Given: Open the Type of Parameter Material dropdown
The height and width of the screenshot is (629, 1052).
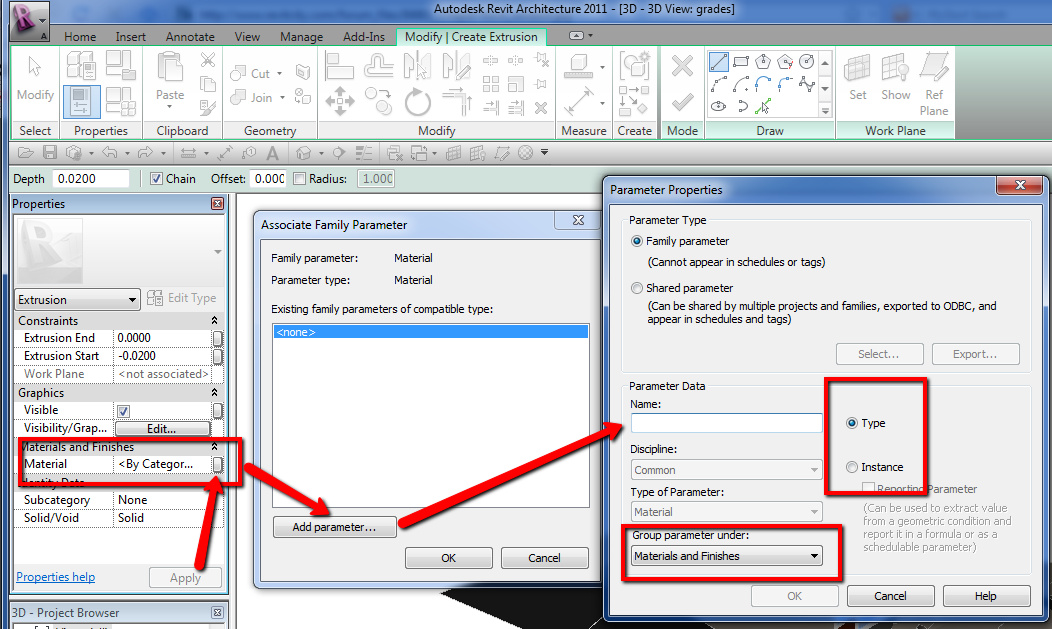Looking at the screenshot, I should tap(726, 512).
